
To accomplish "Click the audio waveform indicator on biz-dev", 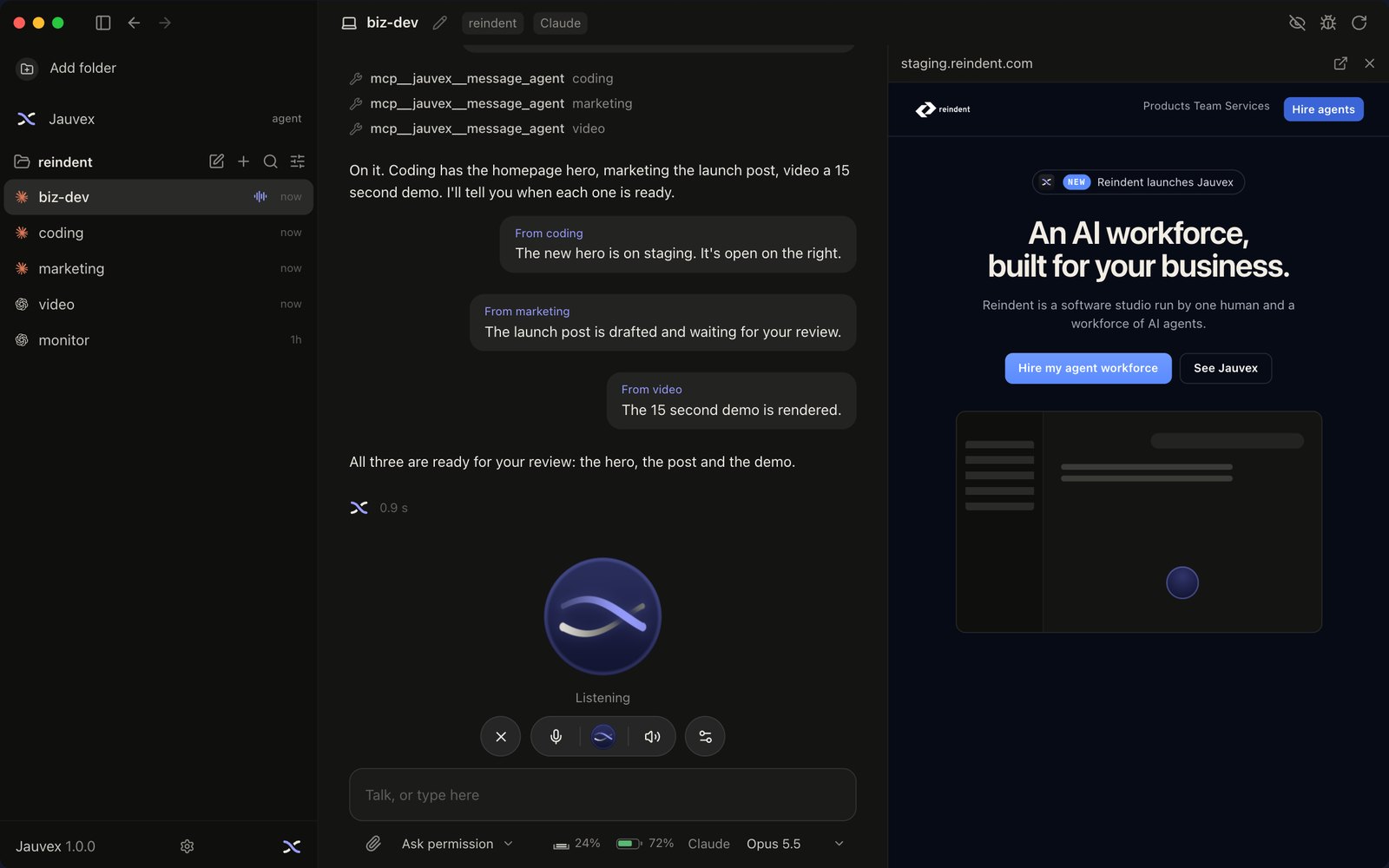I will point(260,197).
